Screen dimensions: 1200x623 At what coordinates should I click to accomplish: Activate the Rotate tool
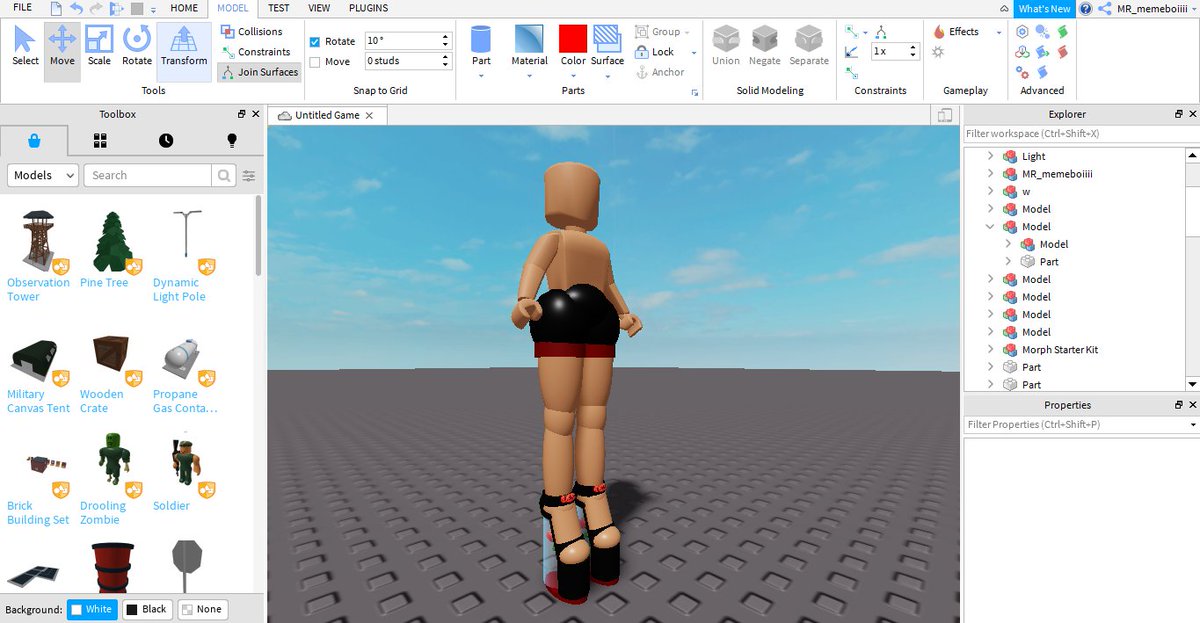tap(137, 45)
